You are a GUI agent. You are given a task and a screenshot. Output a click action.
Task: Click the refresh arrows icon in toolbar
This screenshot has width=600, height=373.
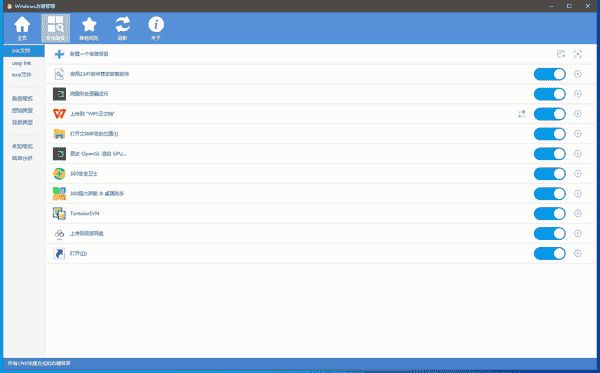[122, 25]
